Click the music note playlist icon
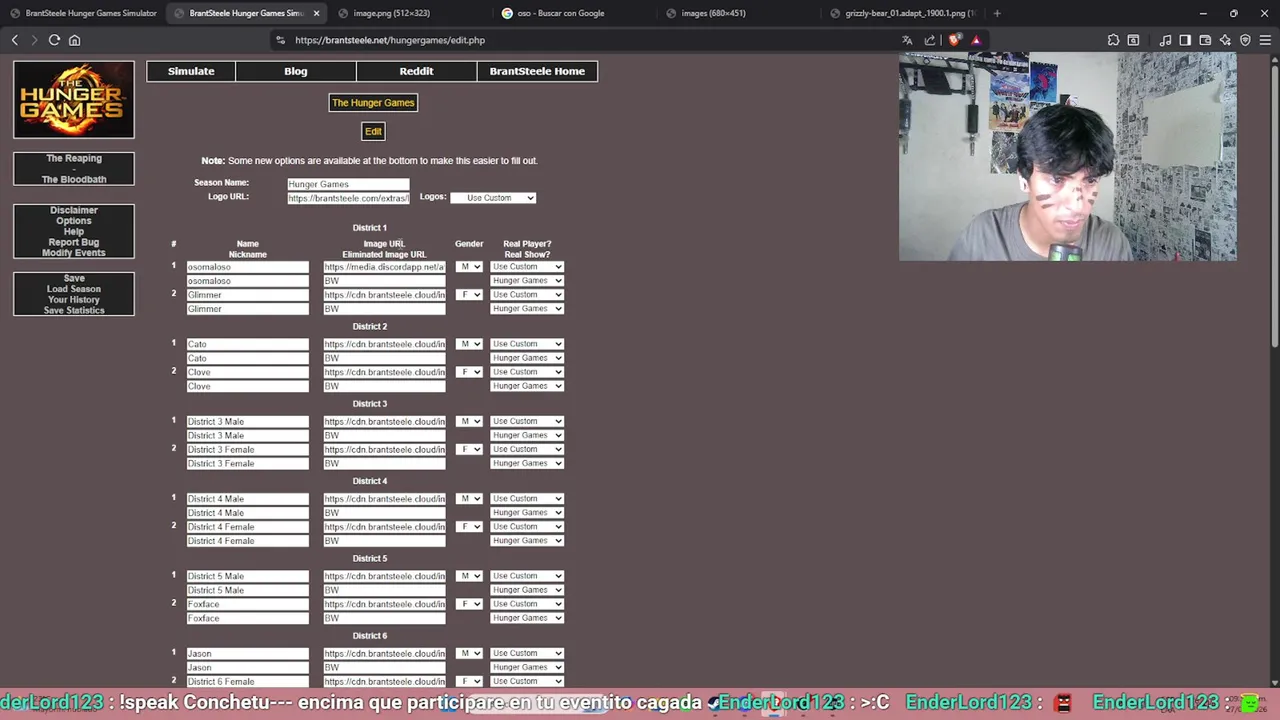 [1165, 40]
